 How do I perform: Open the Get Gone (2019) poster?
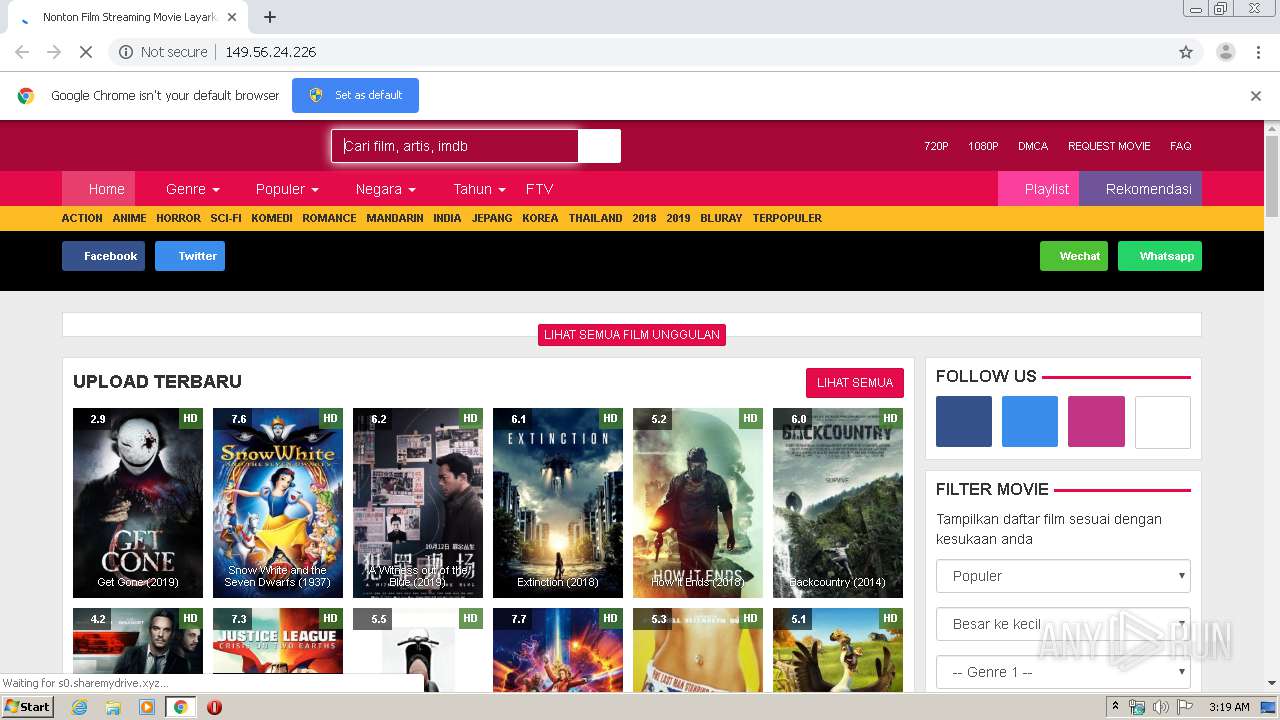coord(138,503)
